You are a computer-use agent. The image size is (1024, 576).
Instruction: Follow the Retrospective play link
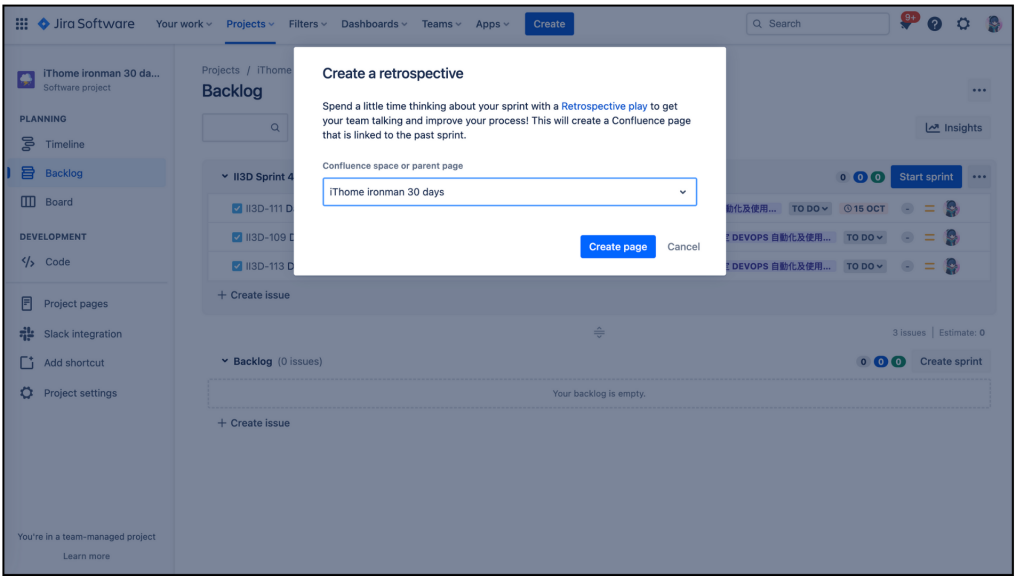(604, 106)
